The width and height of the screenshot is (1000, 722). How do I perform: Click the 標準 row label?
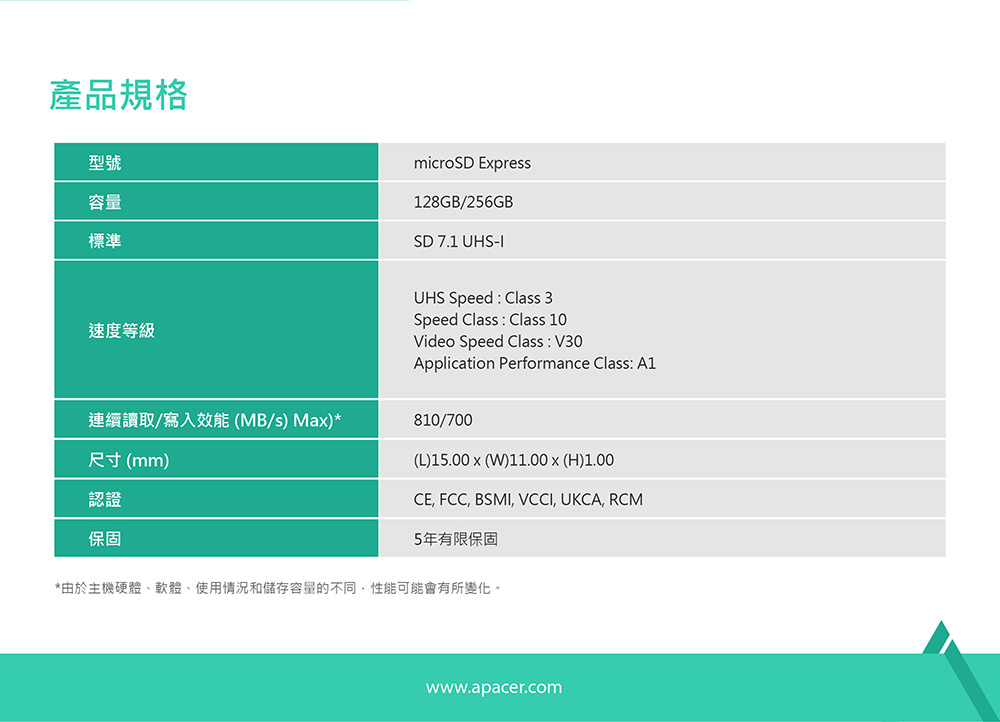105,241
